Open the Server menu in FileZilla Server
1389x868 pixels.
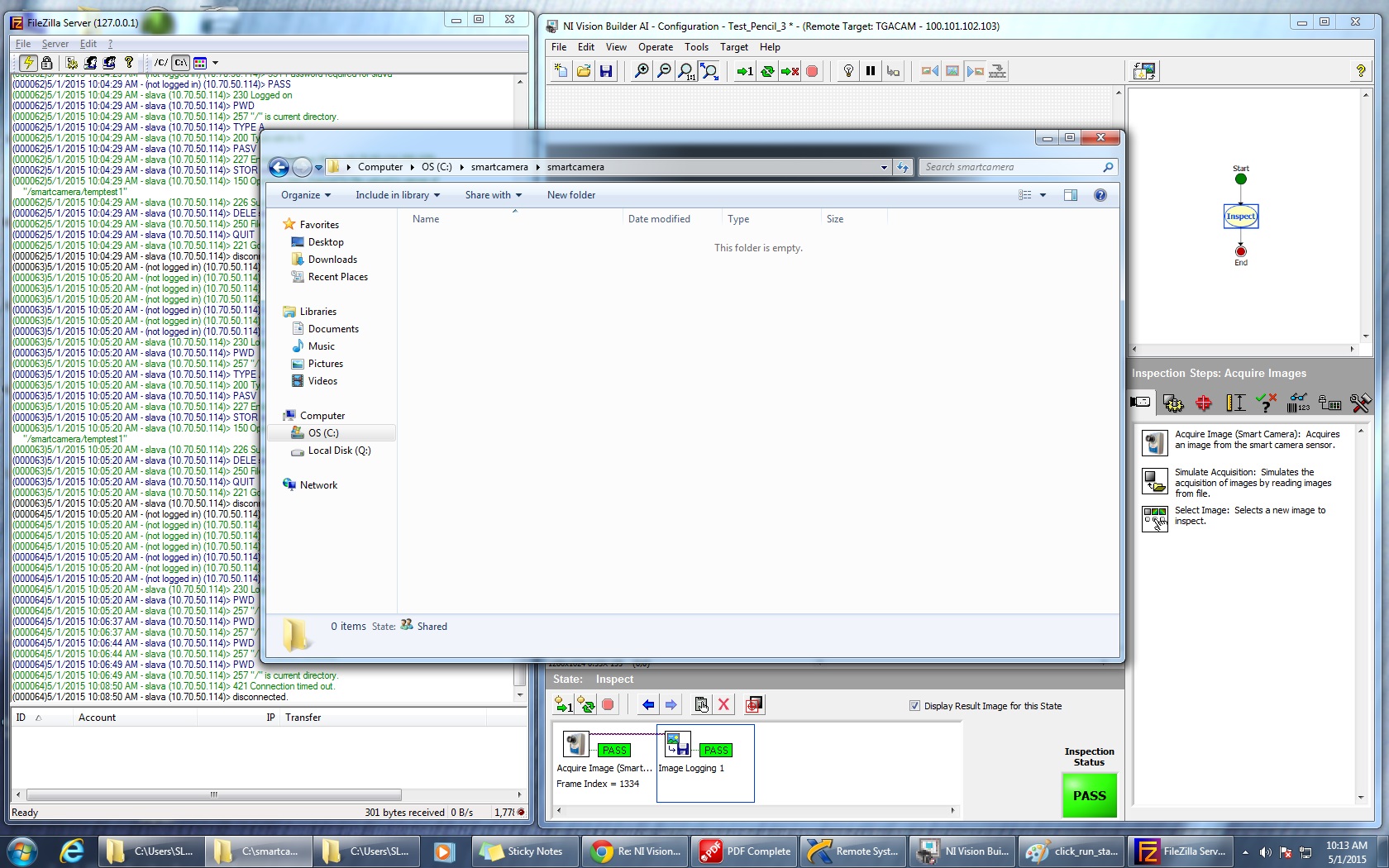[x=55, y=44]
